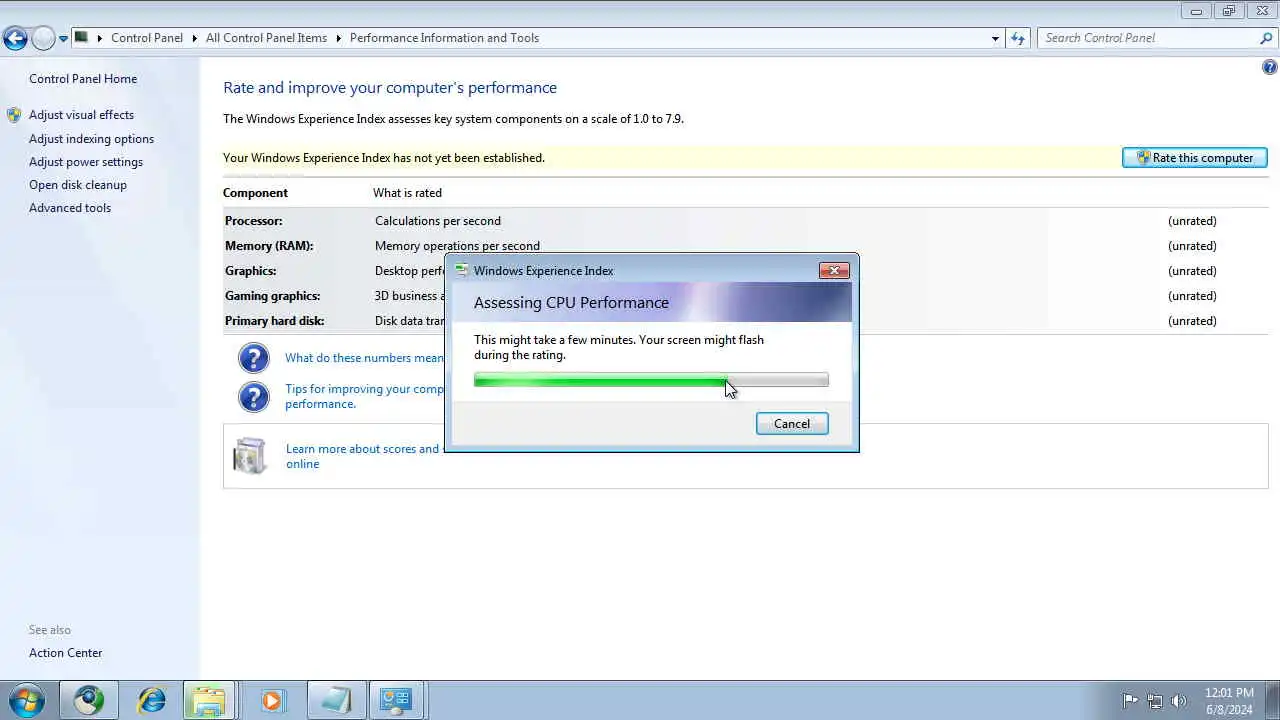Open What do these numbers mean link
The image size is (1280, 720).
point(364,358)
